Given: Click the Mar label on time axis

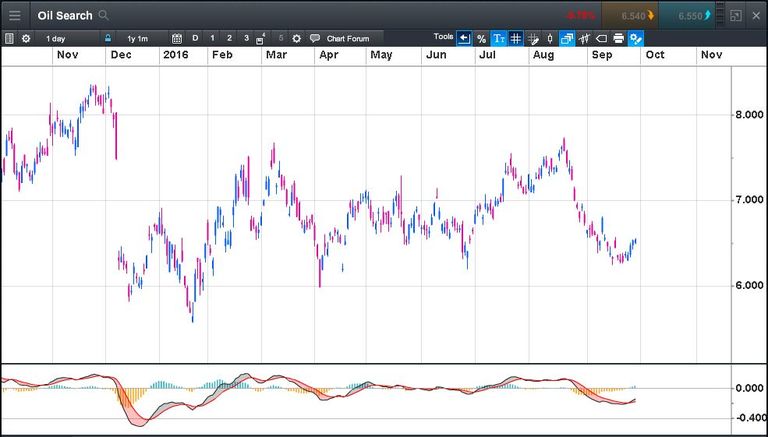Looking at the screenshot, I should point(276,55).
